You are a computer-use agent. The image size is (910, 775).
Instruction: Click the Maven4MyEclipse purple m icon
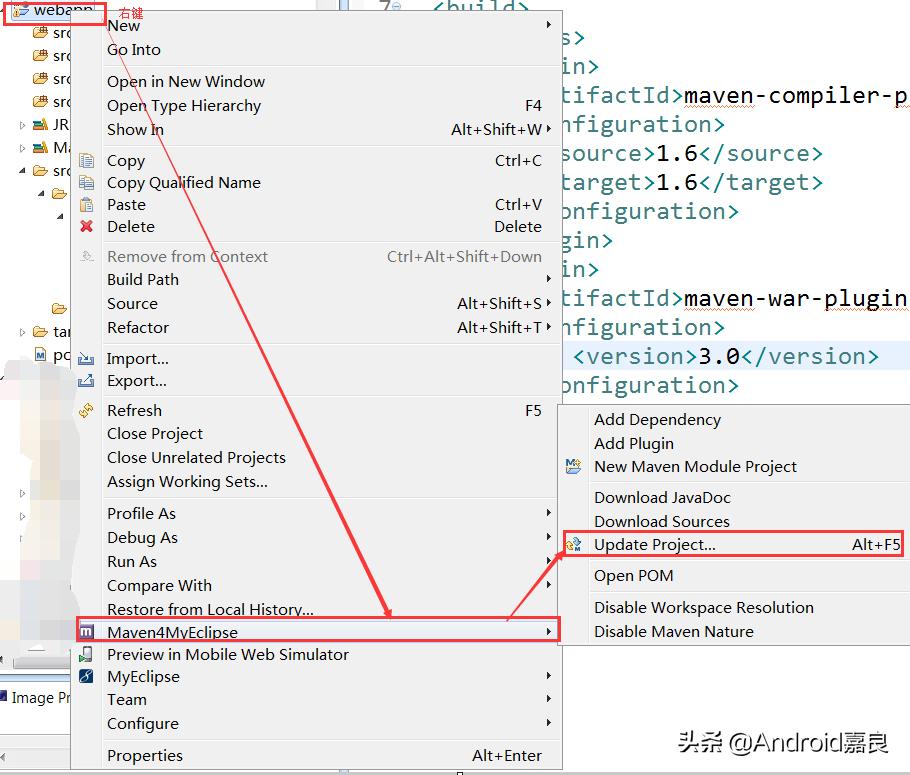point(86,631)
